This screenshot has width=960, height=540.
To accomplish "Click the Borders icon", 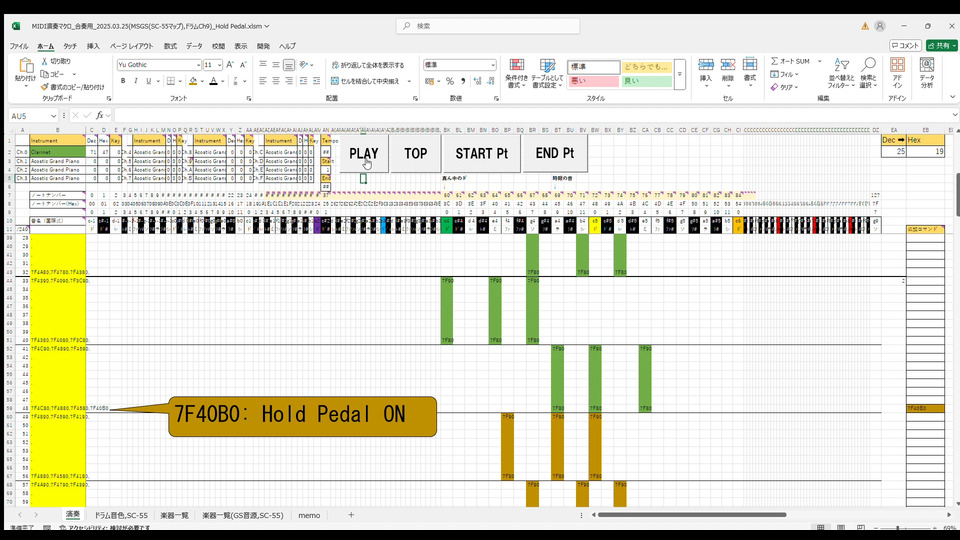I will click(171, 81).
